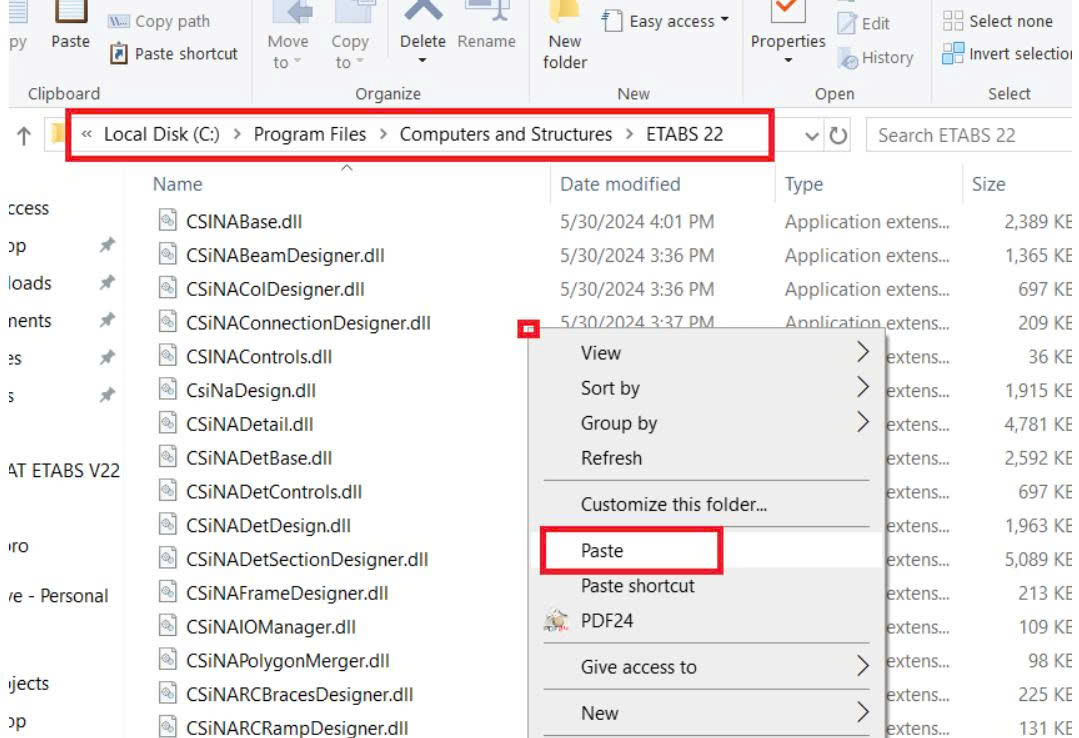This screenshot has width=1079, height=738.
Task: Choose Customize this folder in context menu
Action: (706, 504)
